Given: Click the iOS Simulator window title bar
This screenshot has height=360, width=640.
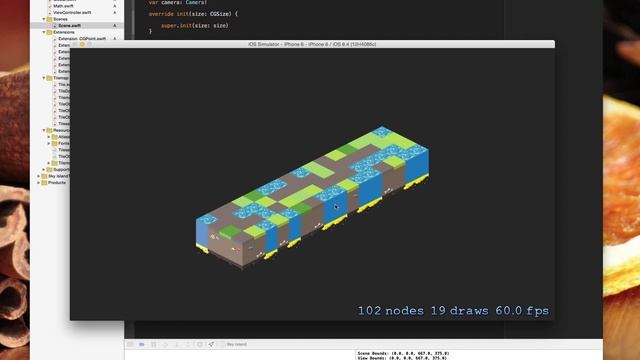Looking at the screenshot, I should [x=312, y=44].
